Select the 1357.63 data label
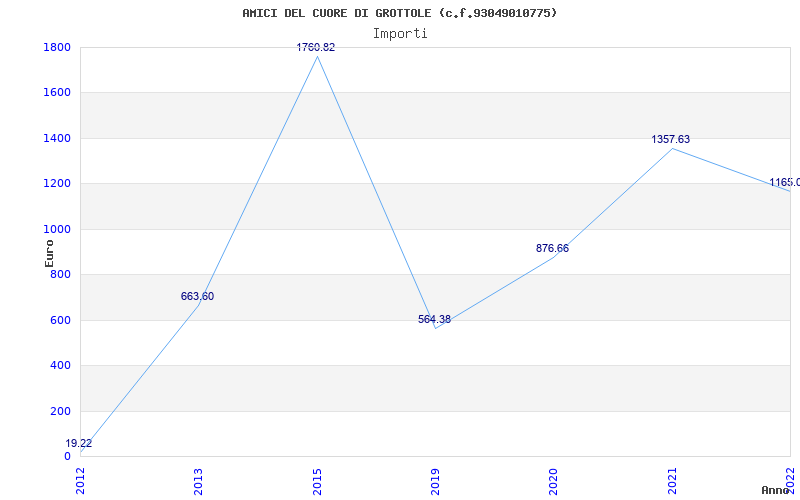The height and width of the screenshot is (500, 800). point(670,139)
